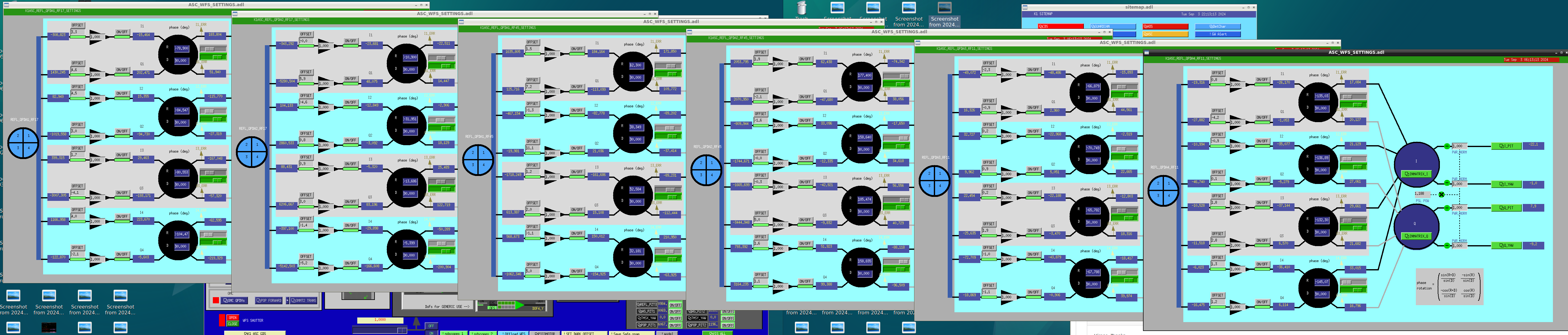This screenshot has width=1568, height=335.
Task: Click the REFL_QPDA2_RF45 quadrant photodiode circle
Action: 706,170
